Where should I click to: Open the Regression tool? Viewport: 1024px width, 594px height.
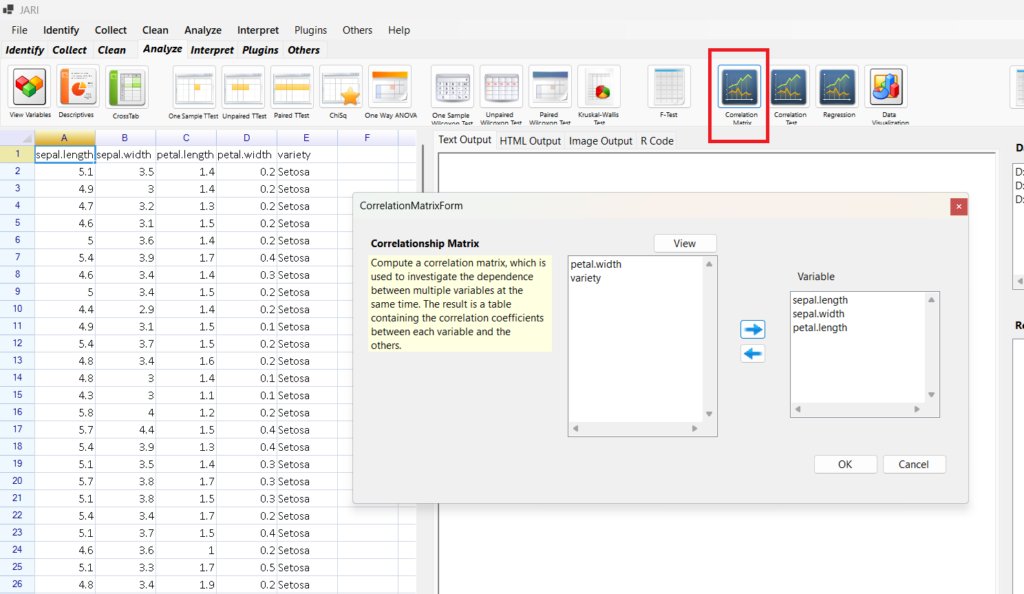(x=837, y=88)
